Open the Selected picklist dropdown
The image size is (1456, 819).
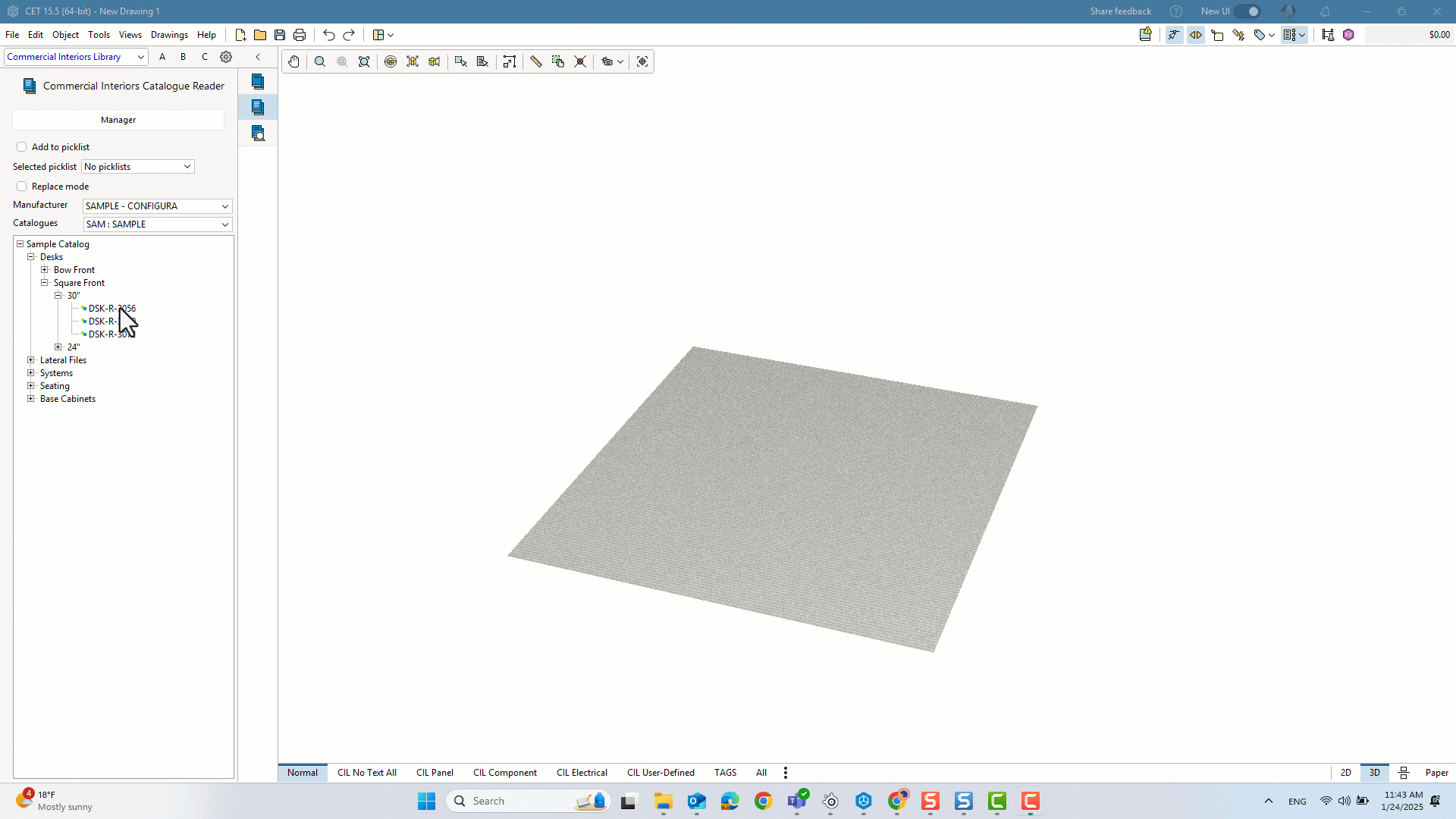(138, 167)
